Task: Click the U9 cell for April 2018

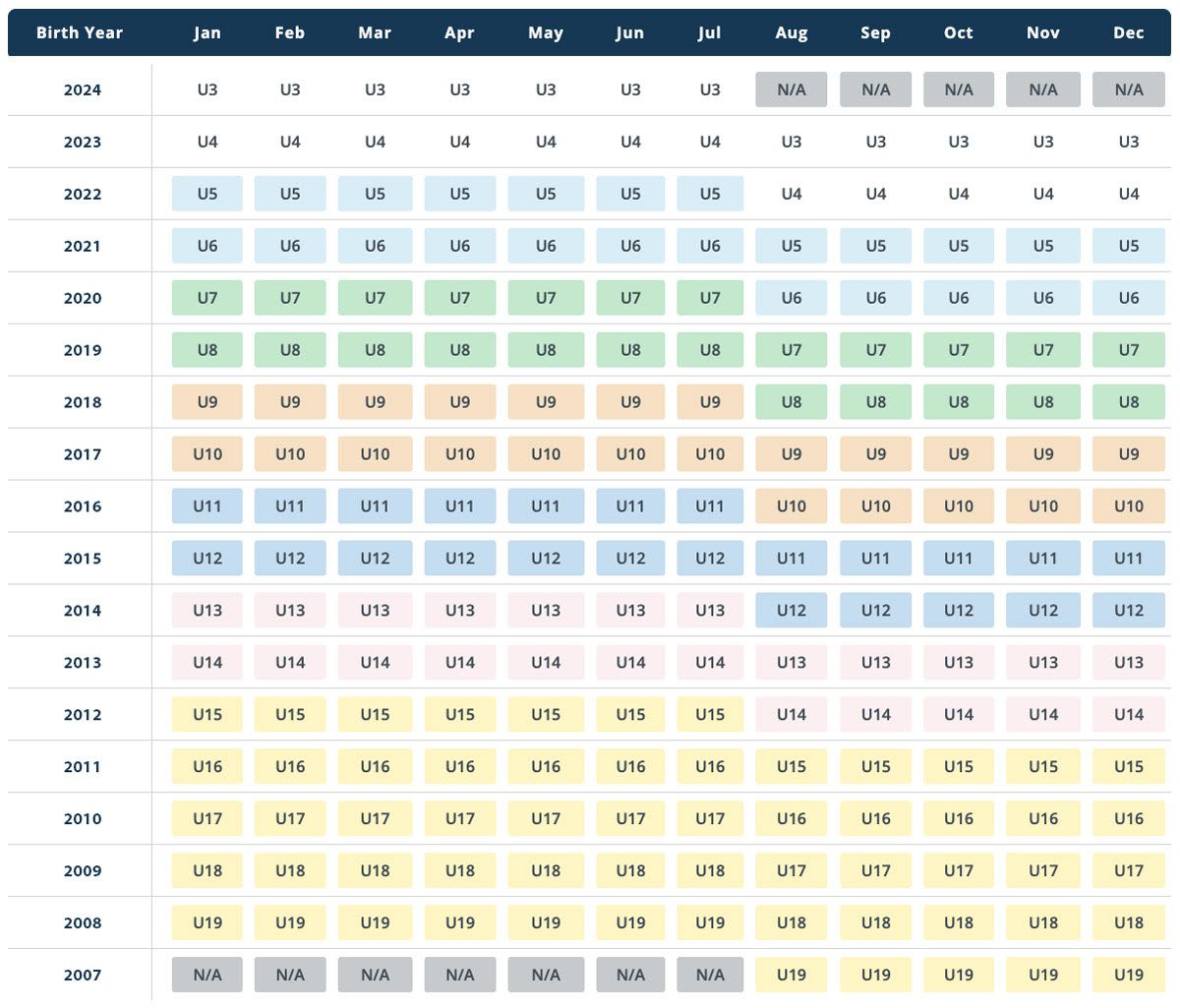Action: click(460, 401)
